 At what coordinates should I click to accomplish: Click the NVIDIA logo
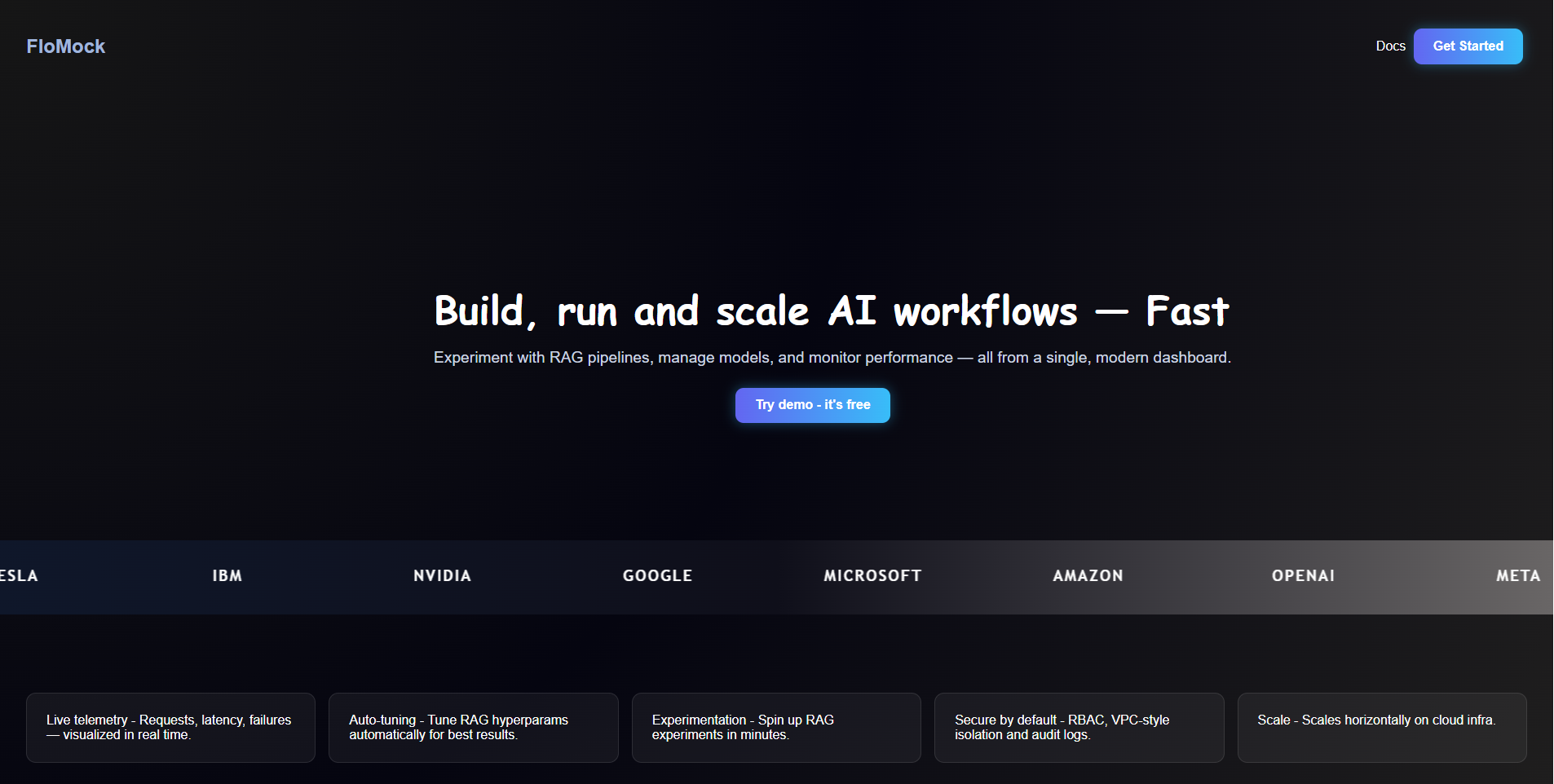442,576
